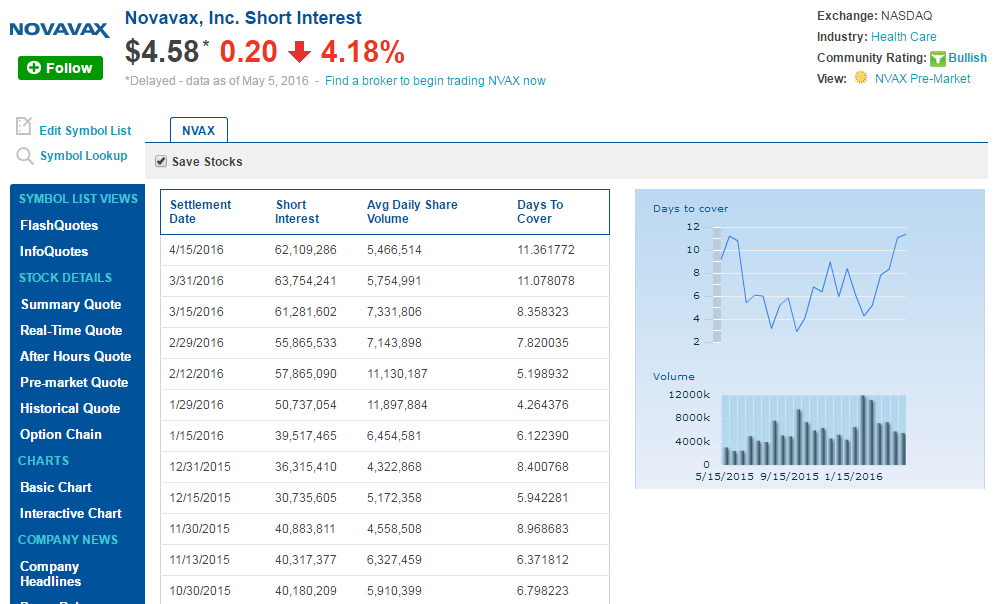
Task: Click the COMPANY NEWS sidebar heading
Action: (x=68, y=540)
